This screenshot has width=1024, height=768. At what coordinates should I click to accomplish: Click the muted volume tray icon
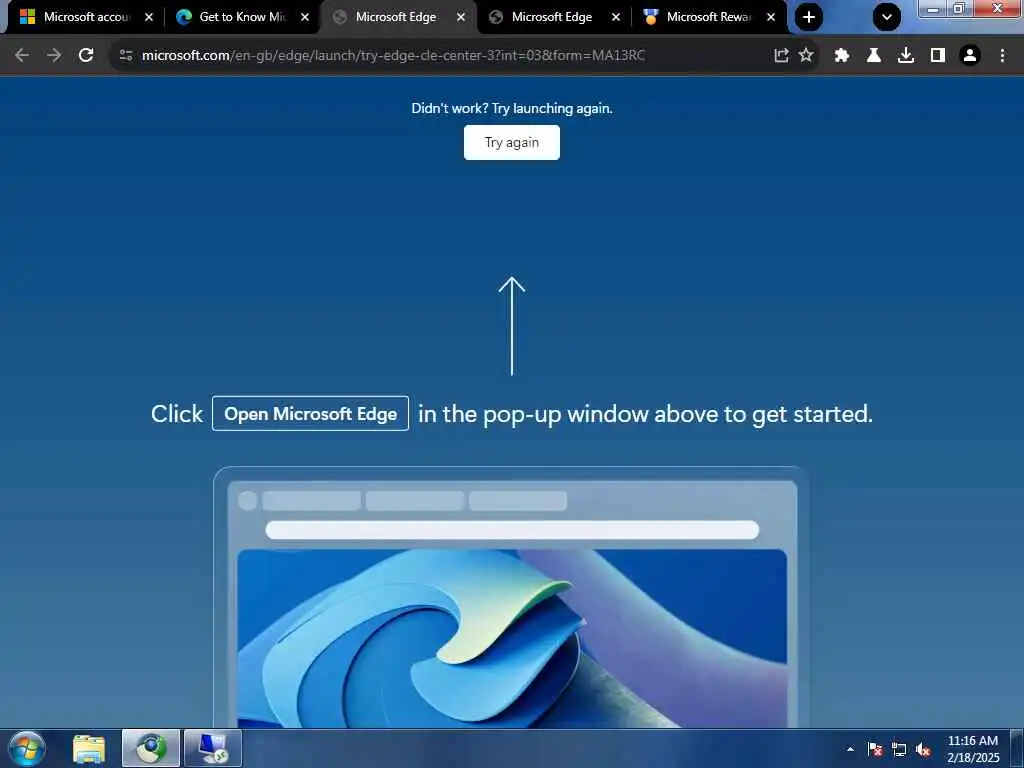[x=923, y=749]
